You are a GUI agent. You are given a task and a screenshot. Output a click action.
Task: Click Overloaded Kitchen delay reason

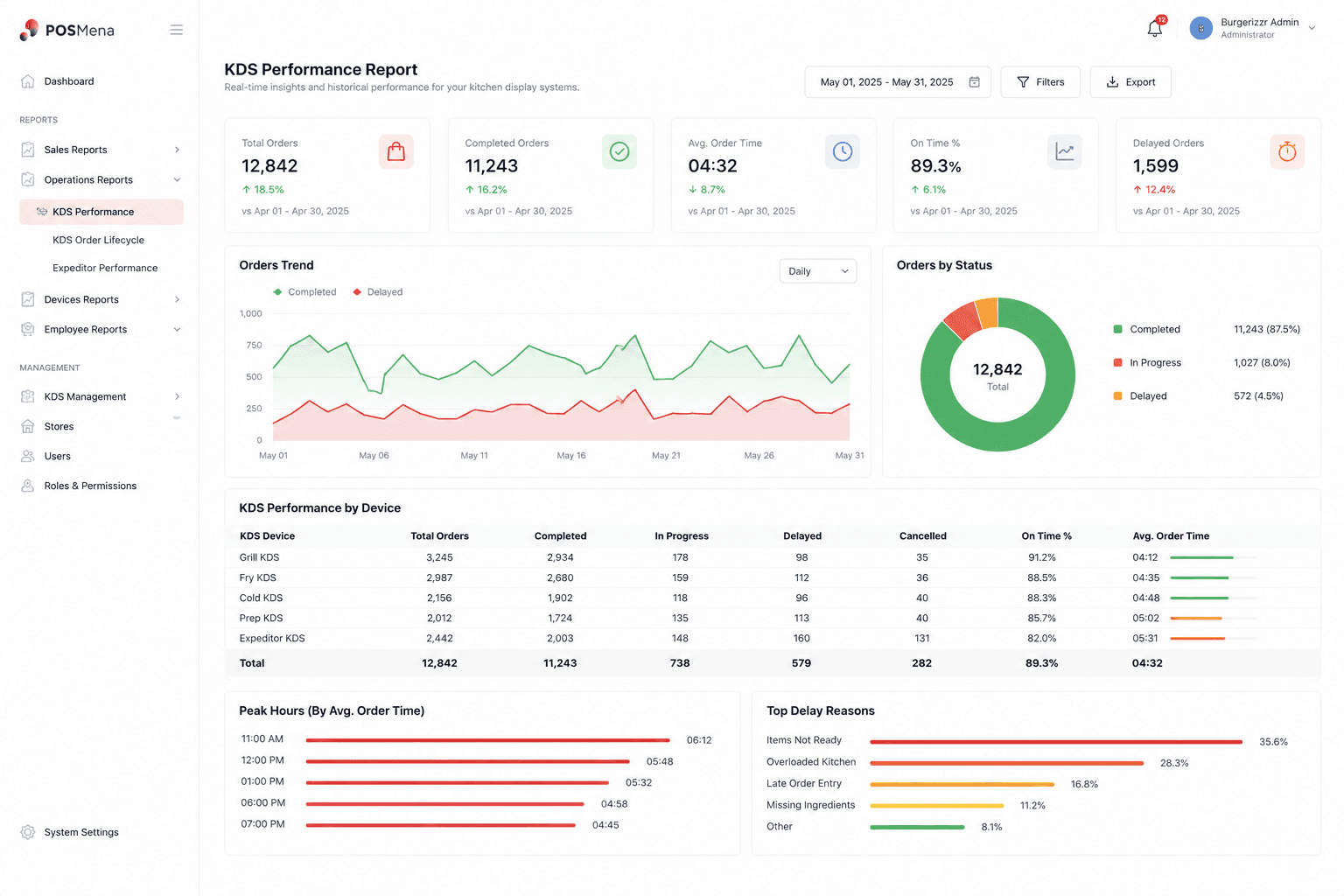[x=811, y=762]
